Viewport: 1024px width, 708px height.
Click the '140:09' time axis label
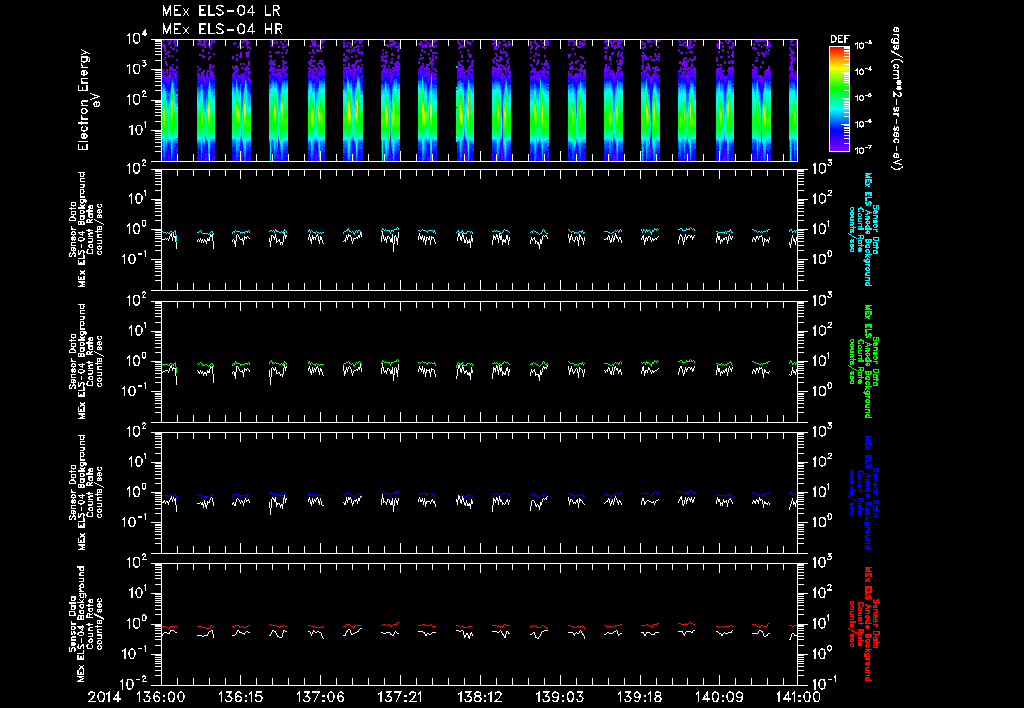pos(718,698)
